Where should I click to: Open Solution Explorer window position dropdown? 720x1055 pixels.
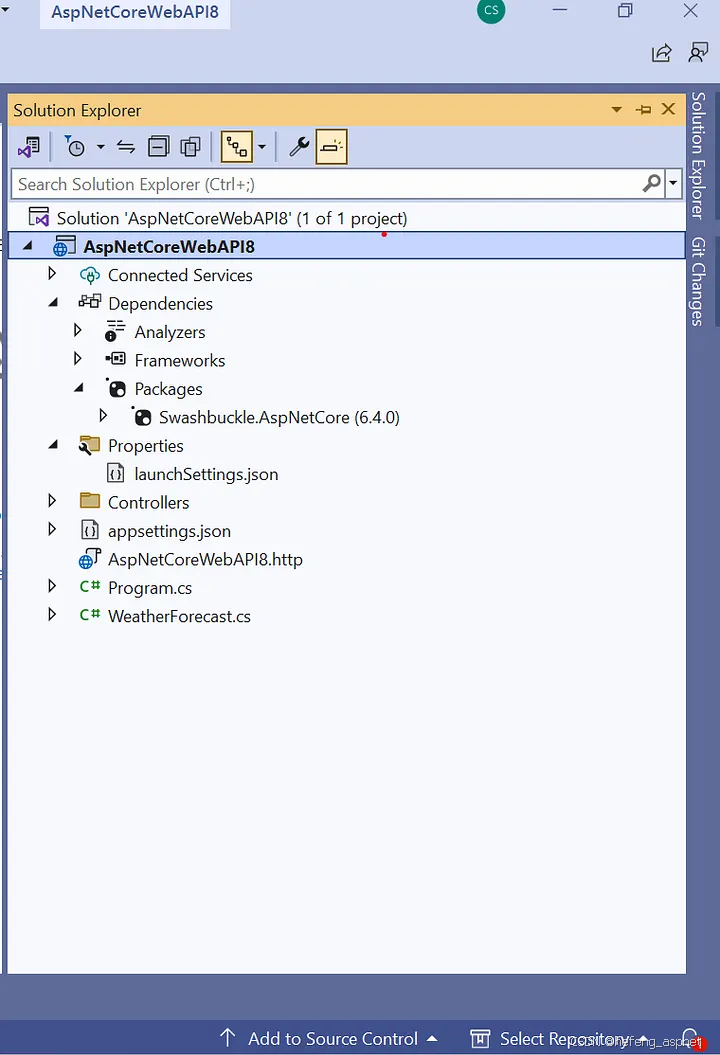616,109
